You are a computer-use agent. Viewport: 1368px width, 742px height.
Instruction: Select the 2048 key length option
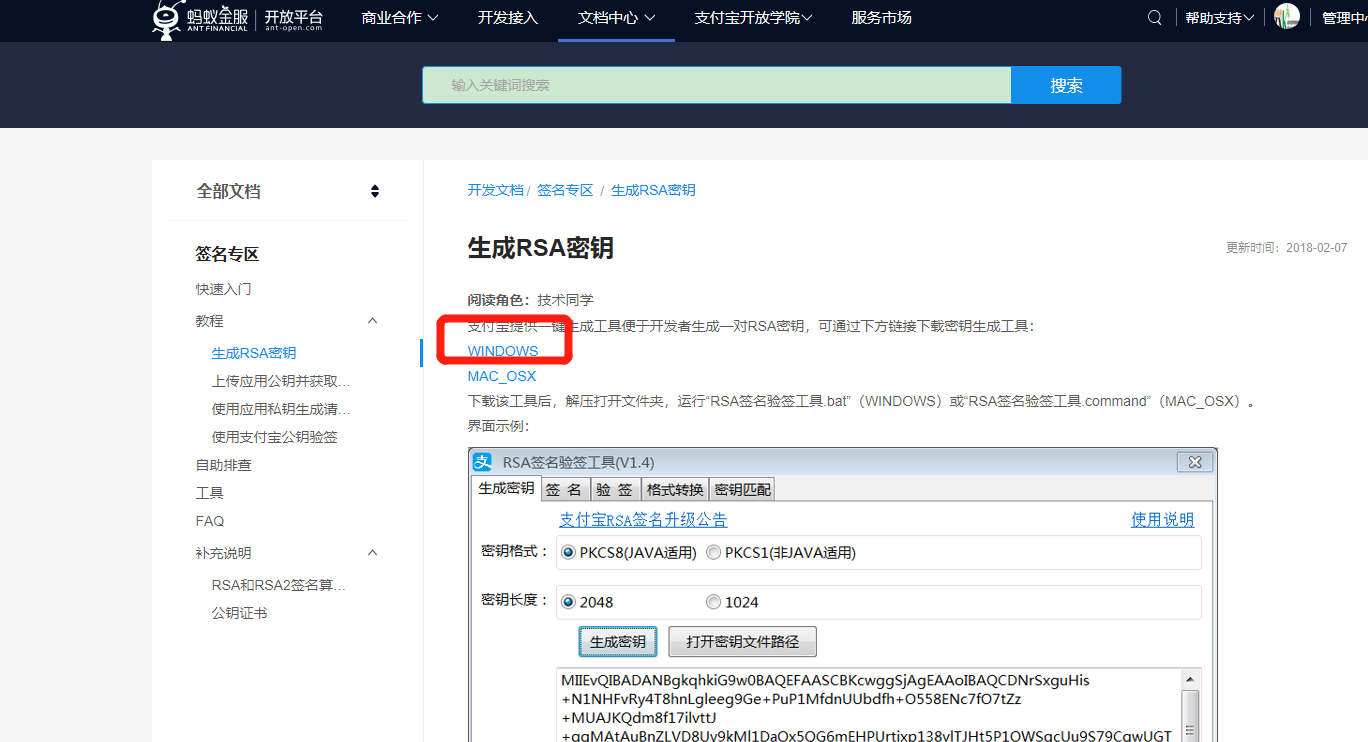pos(569,602)
